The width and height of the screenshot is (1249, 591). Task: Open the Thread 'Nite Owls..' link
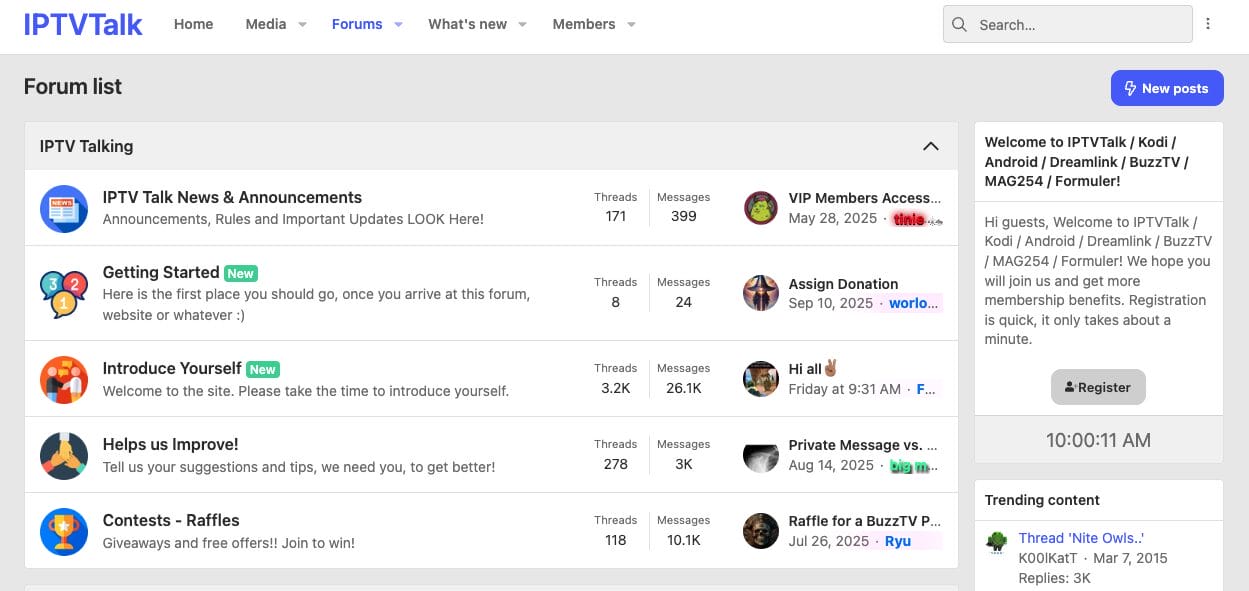pos(1080,538)
